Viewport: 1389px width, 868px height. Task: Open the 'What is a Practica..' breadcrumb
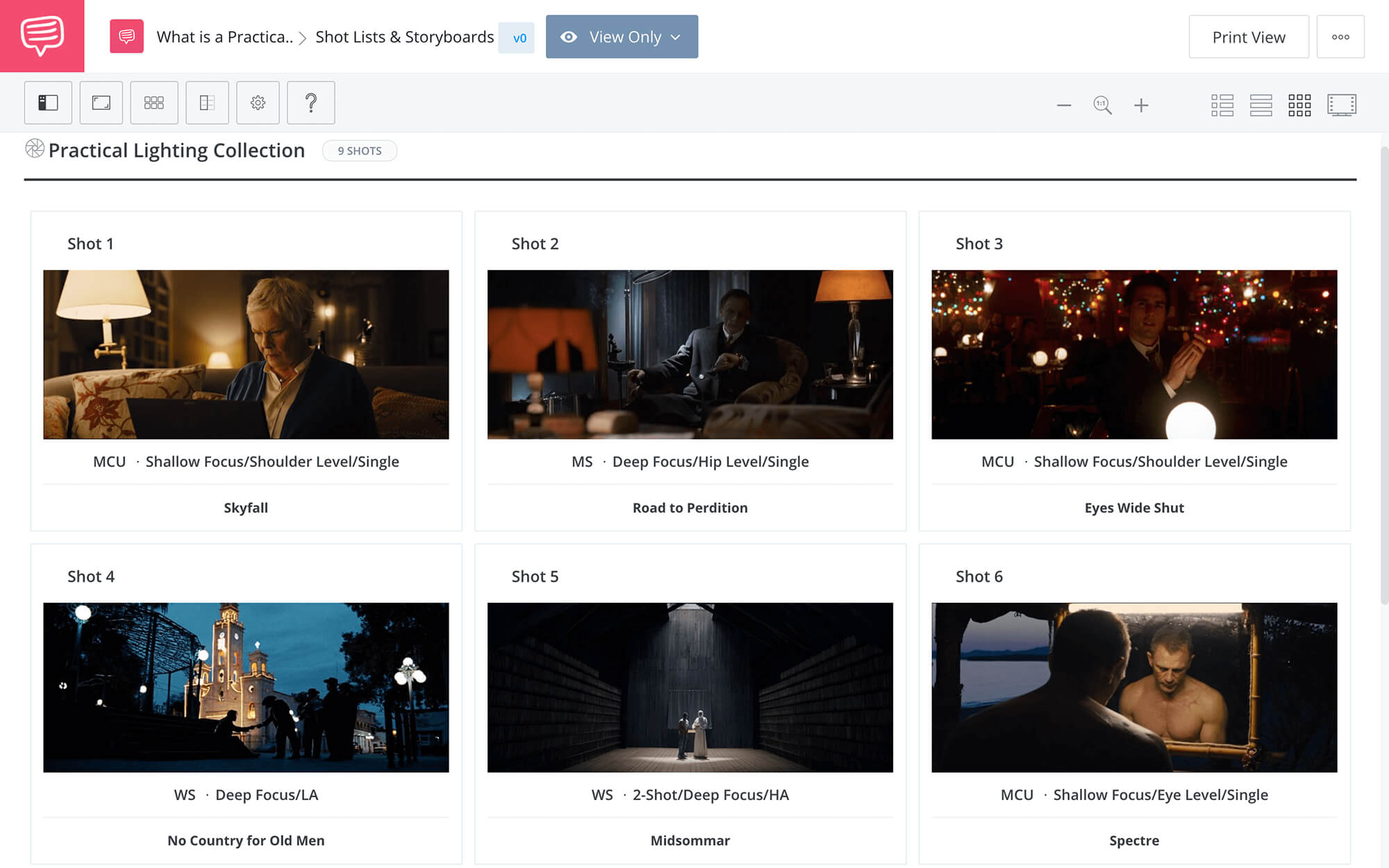pos(224,37)
